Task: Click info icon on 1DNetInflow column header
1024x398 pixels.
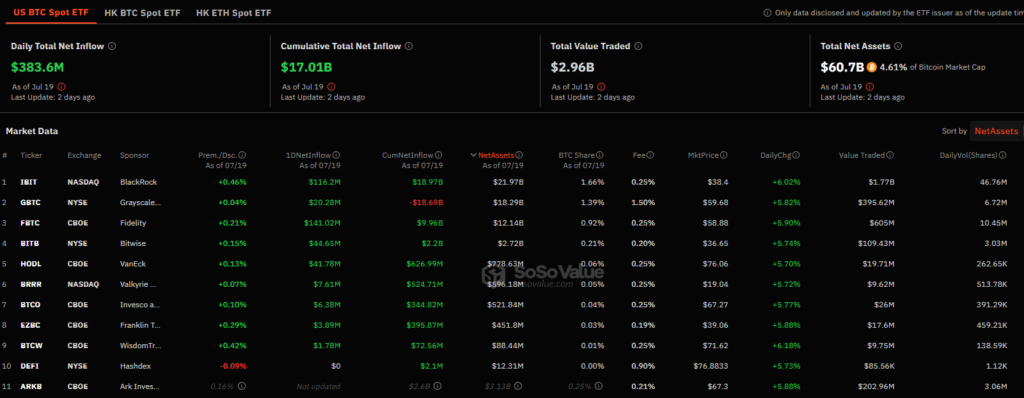Action: tap(336, 156)
